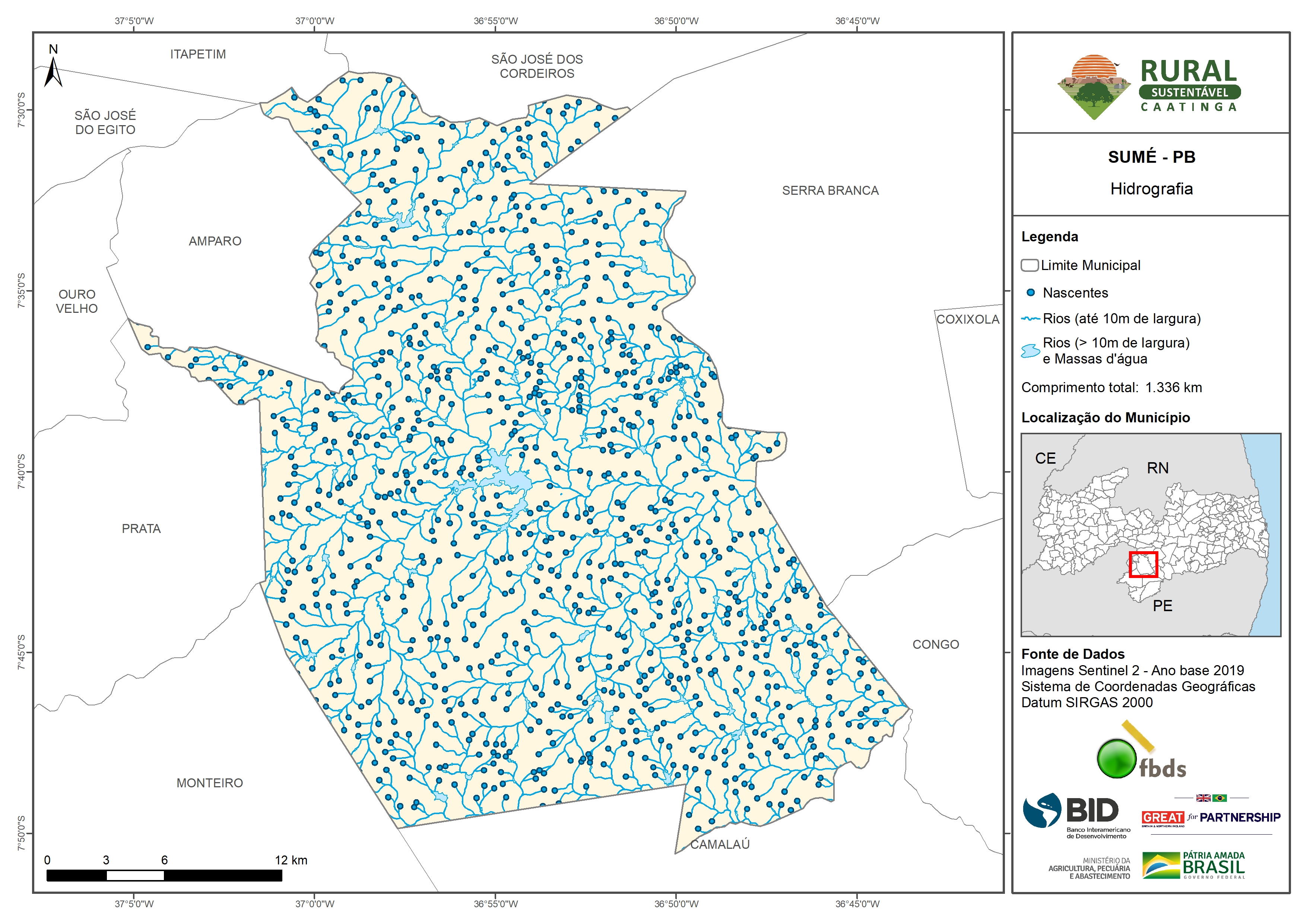The image size is (1307, 924).
Task: Click the Rios blue line legend symbol
Action: [1030, 319]
